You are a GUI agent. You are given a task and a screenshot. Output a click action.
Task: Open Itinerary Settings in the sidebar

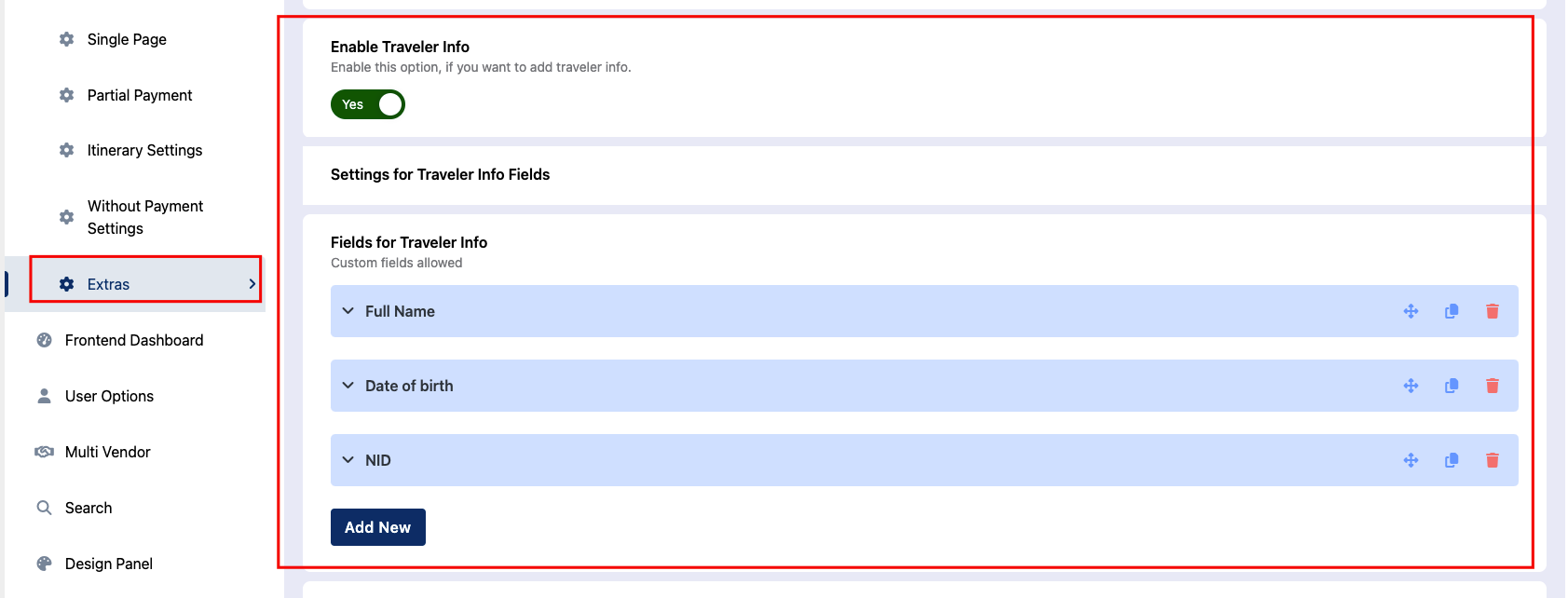[144, 150]
